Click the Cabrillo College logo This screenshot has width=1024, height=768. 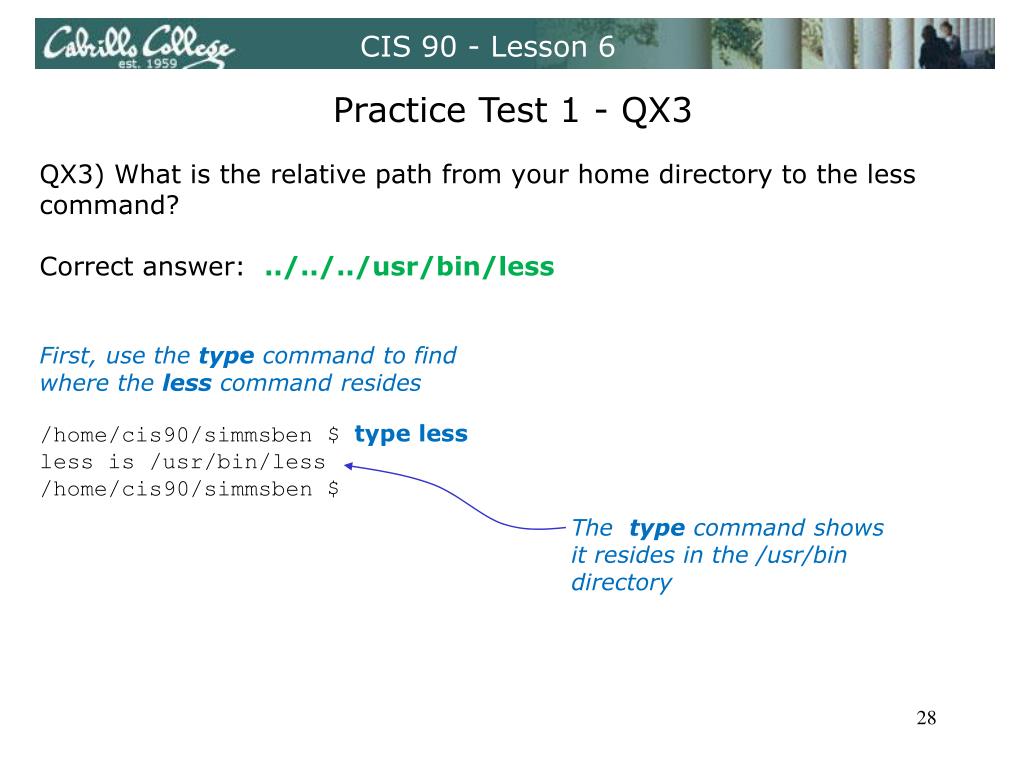(x=138, y=45)
